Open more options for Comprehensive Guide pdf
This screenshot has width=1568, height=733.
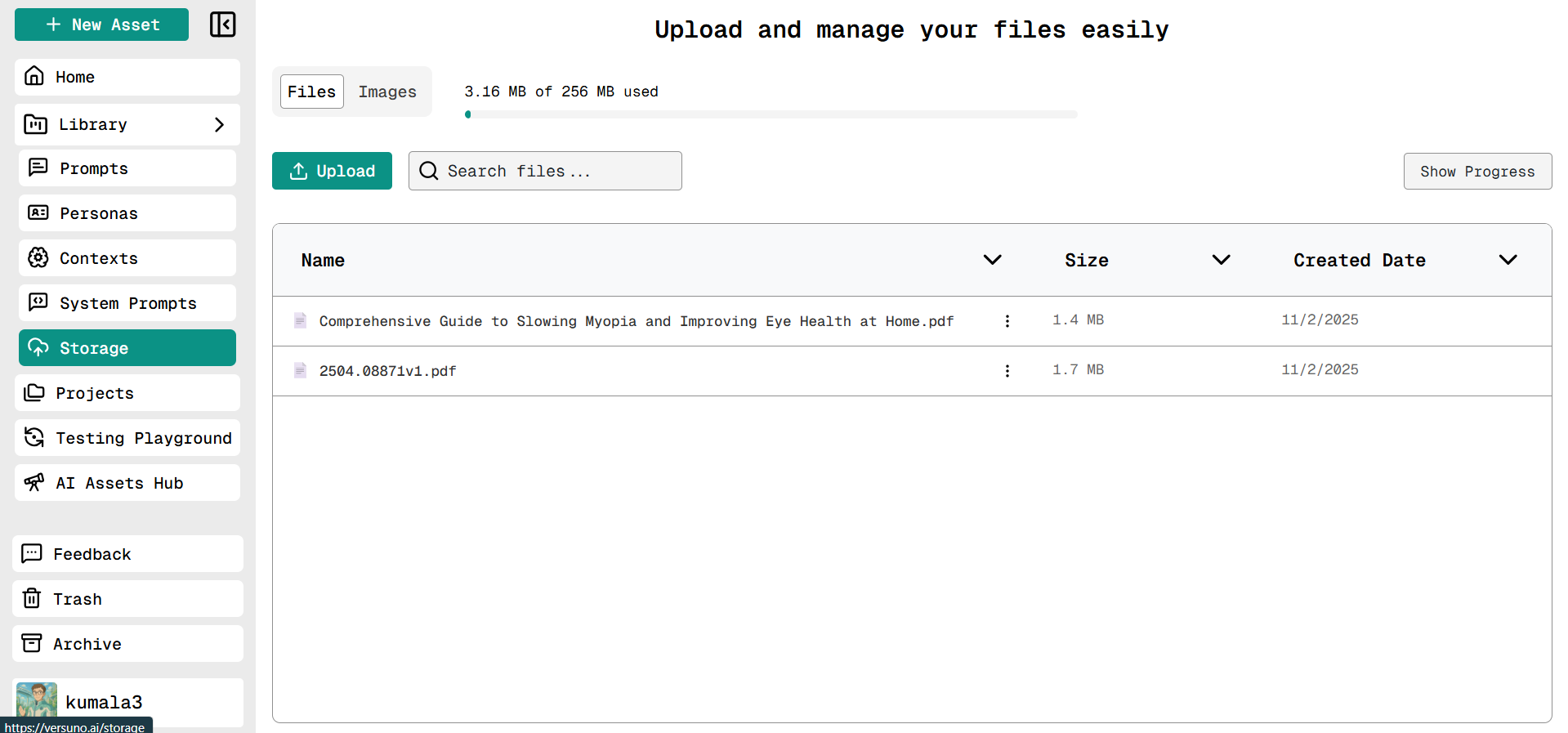[x=1007, y=321]
